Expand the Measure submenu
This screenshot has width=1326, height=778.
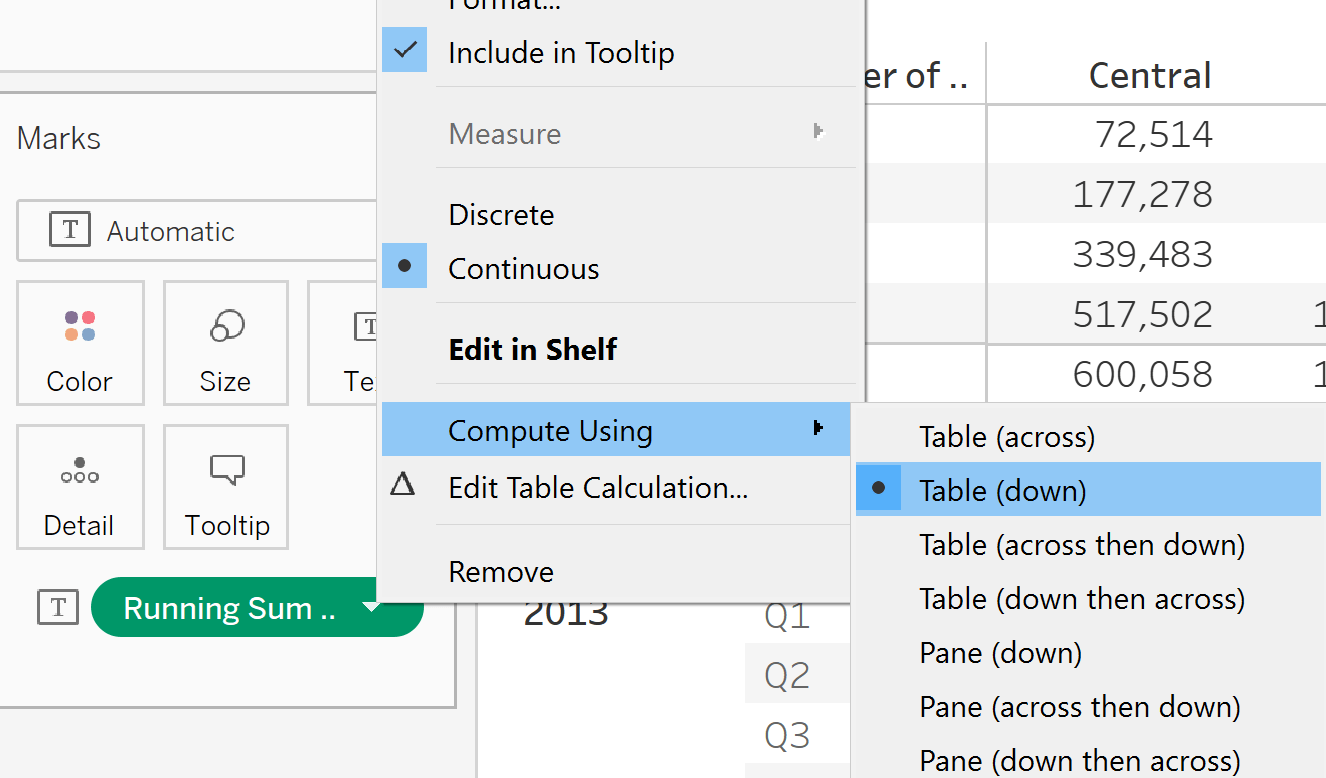click(x=505, y=134)
